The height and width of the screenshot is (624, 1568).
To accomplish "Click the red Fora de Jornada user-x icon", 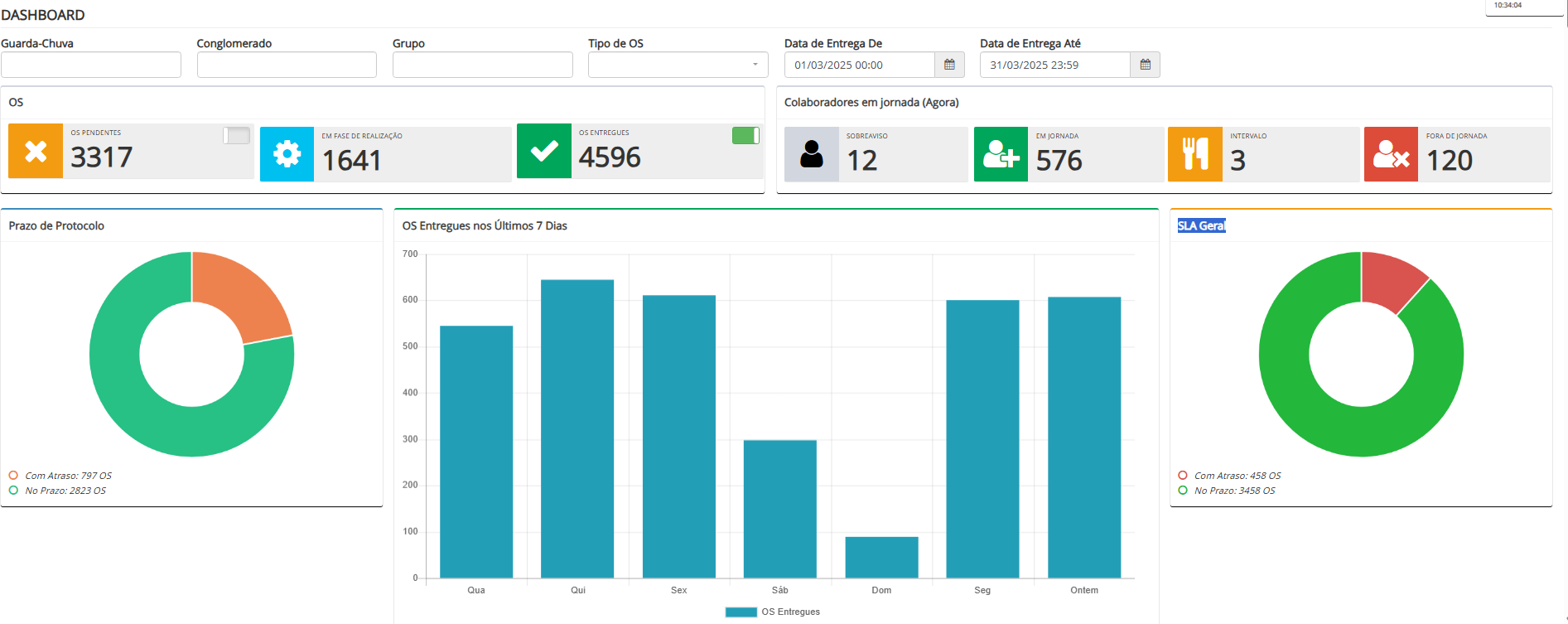I will 1391,154.
